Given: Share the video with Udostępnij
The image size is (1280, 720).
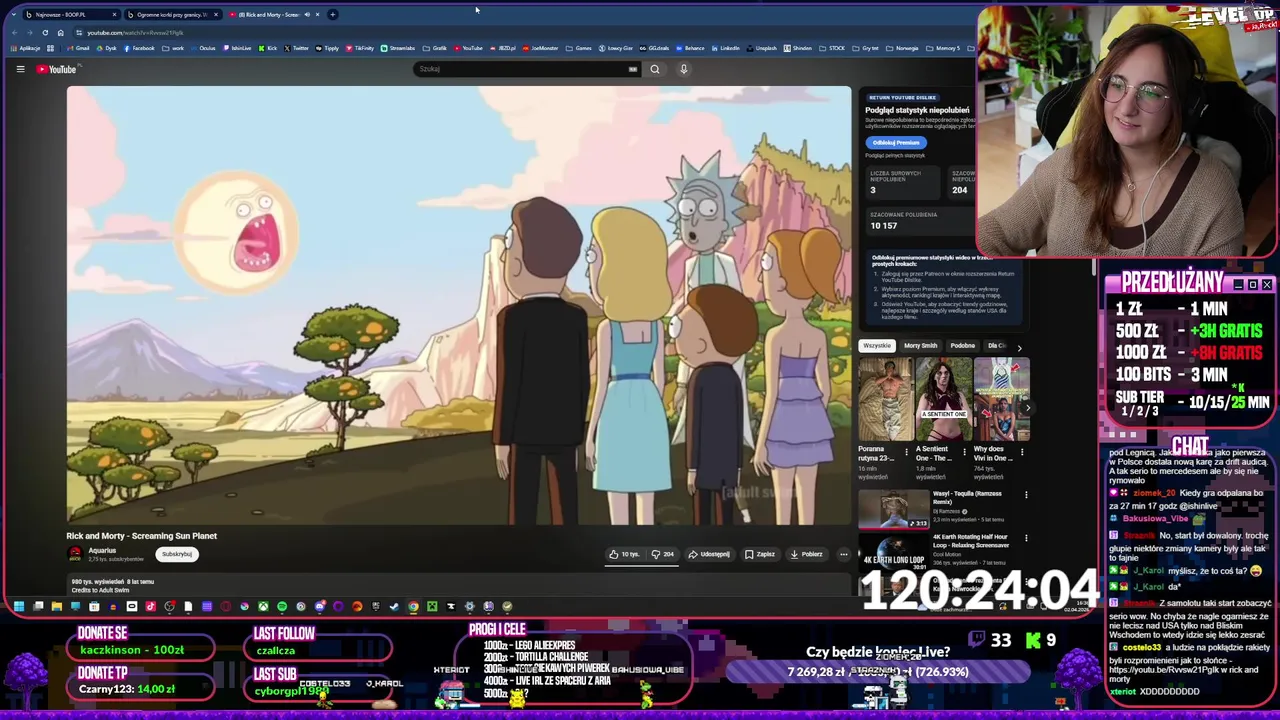Looking at the screenshot, I should pos(709,554).
